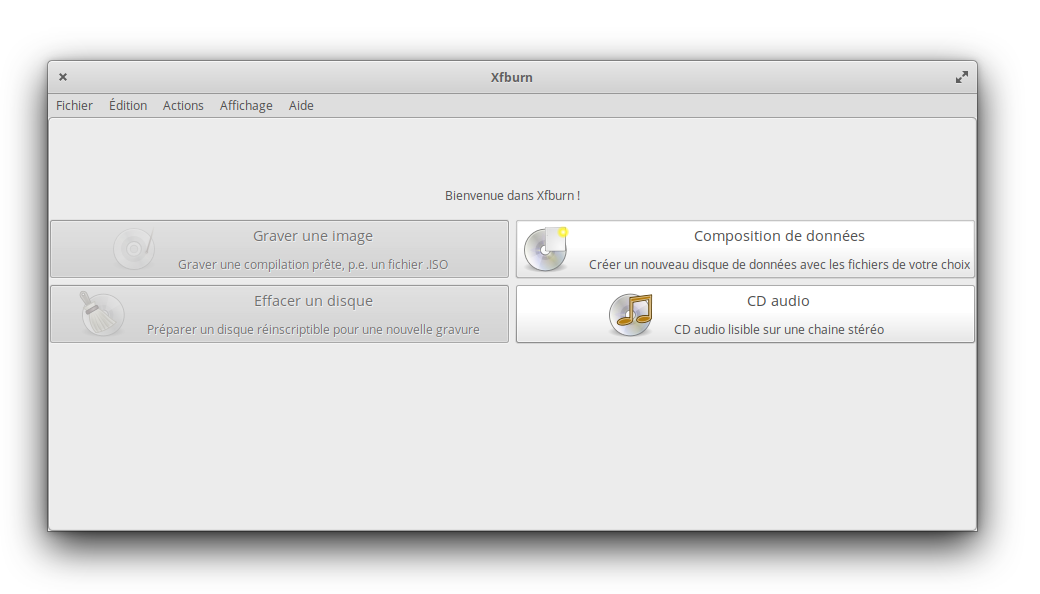Click the Xfburn window title
This screenshot has height=594, width=1040.
coord(511,77)
